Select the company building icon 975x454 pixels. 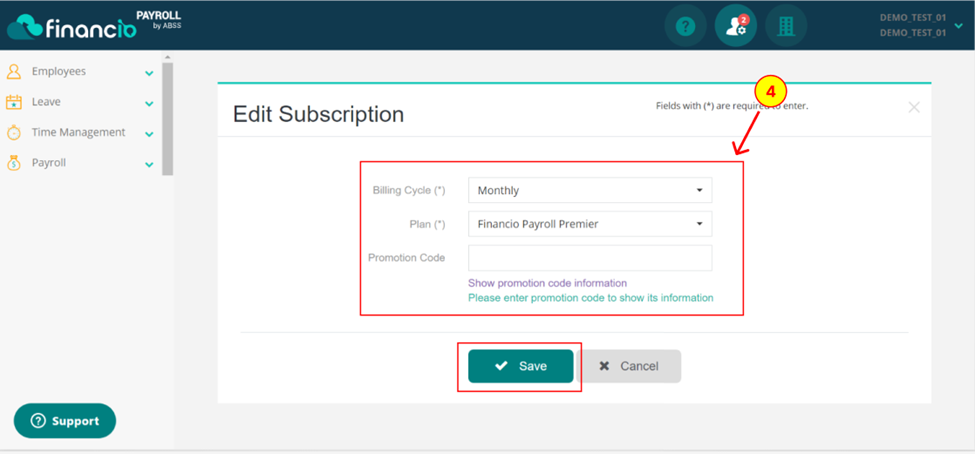point(786,26)
